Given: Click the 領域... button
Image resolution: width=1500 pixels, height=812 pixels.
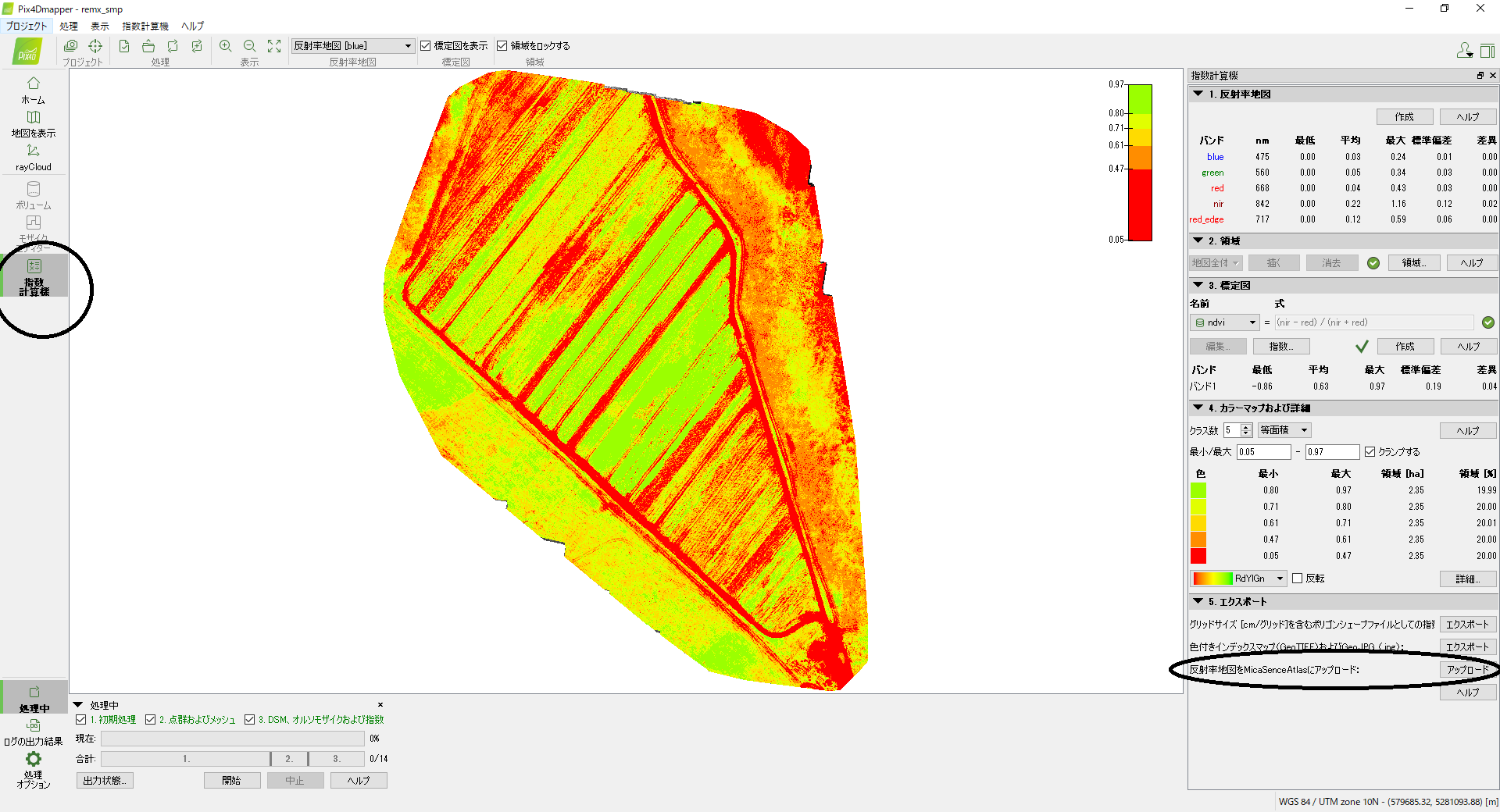Looking at the screenshot, I should (1414, 263).
